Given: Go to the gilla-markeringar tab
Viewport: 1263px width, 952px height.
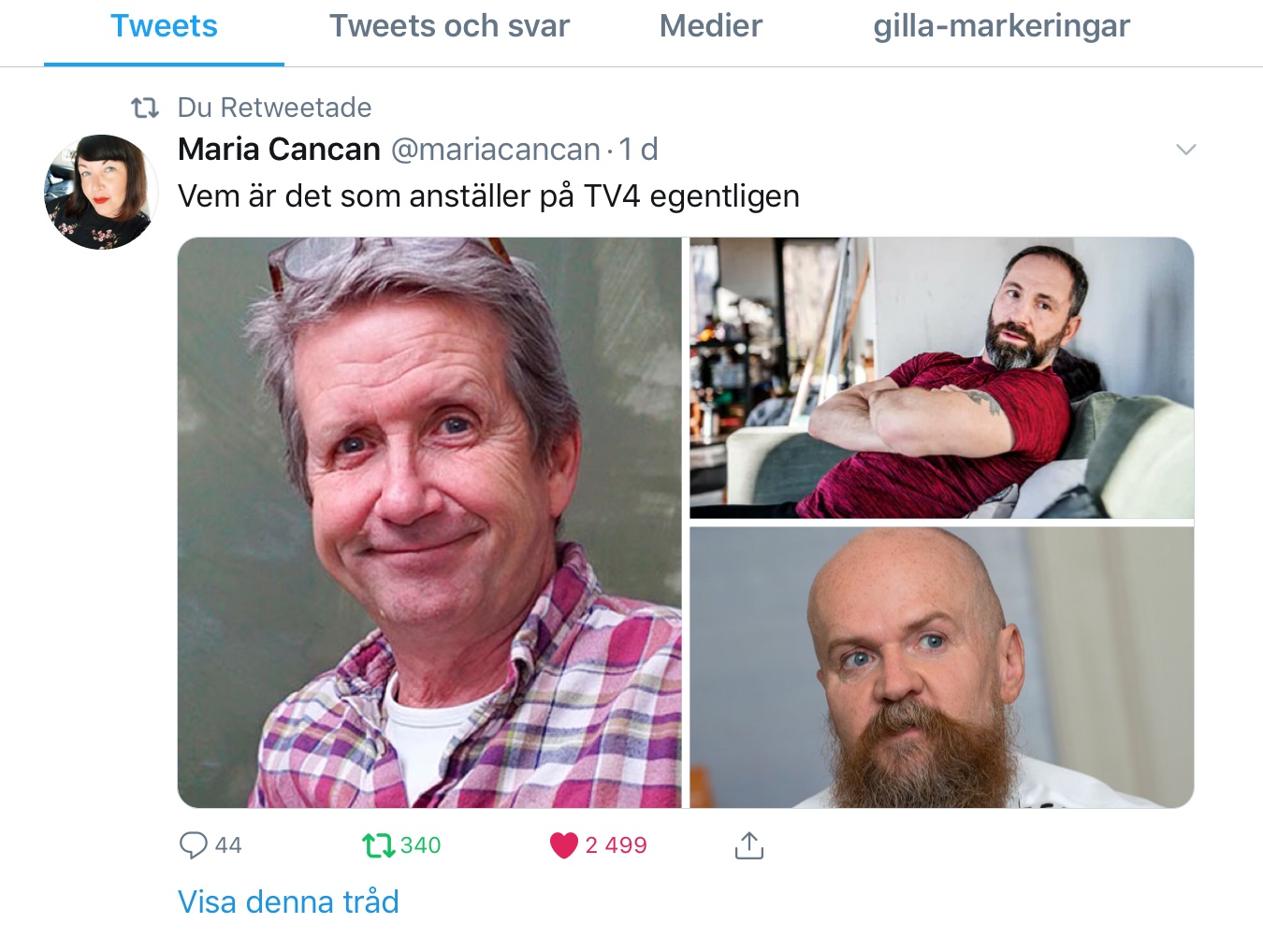Looking at the screenshot, I should 1002,26.
